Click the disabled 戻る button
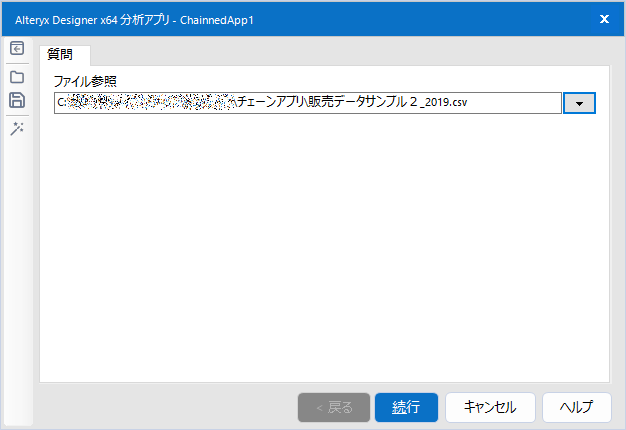This screenshot has height=430, width=626. 334,407
